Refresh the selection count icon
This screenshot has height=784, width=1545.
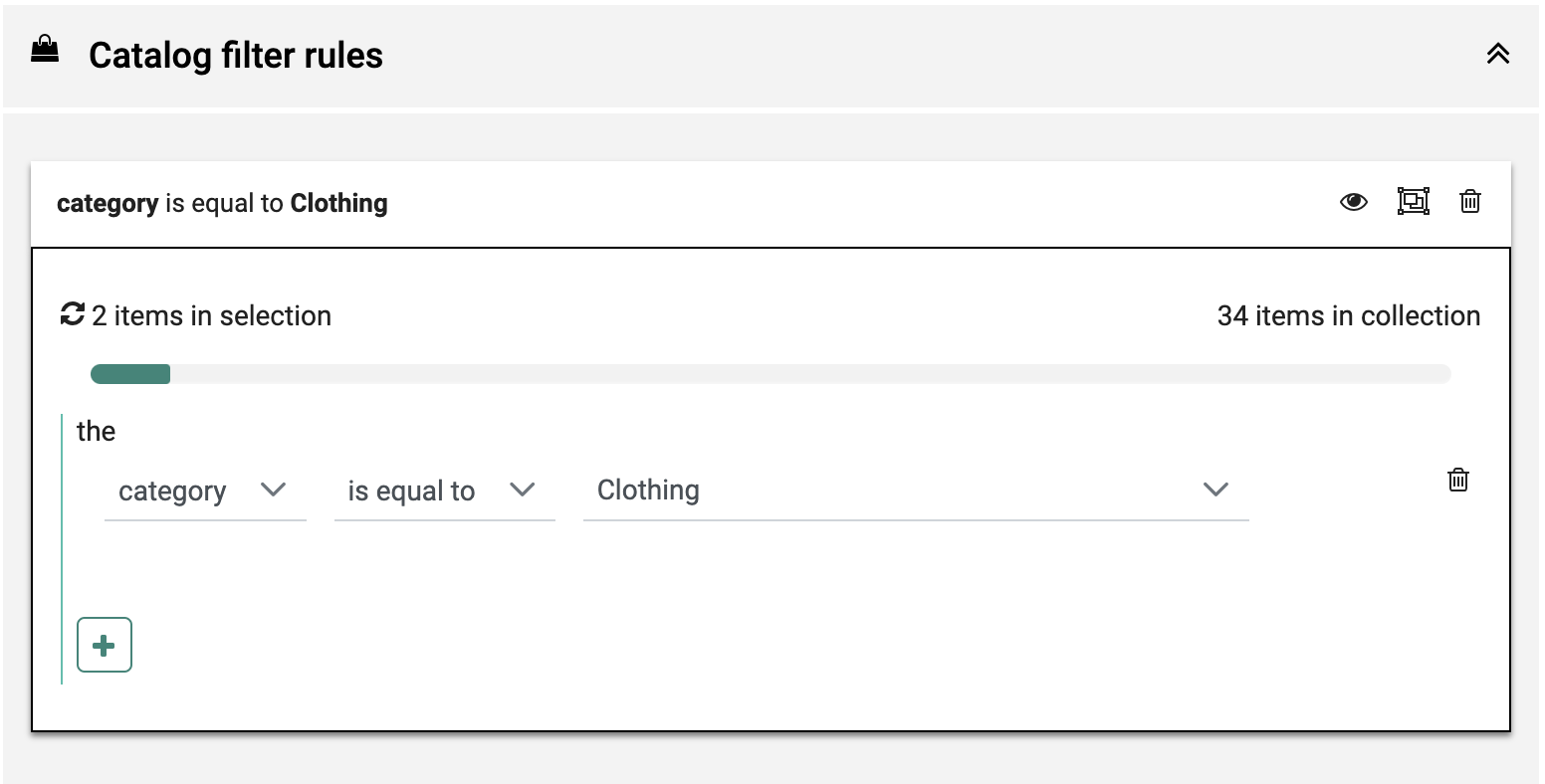pyautogui.click(x=73, y=315)
